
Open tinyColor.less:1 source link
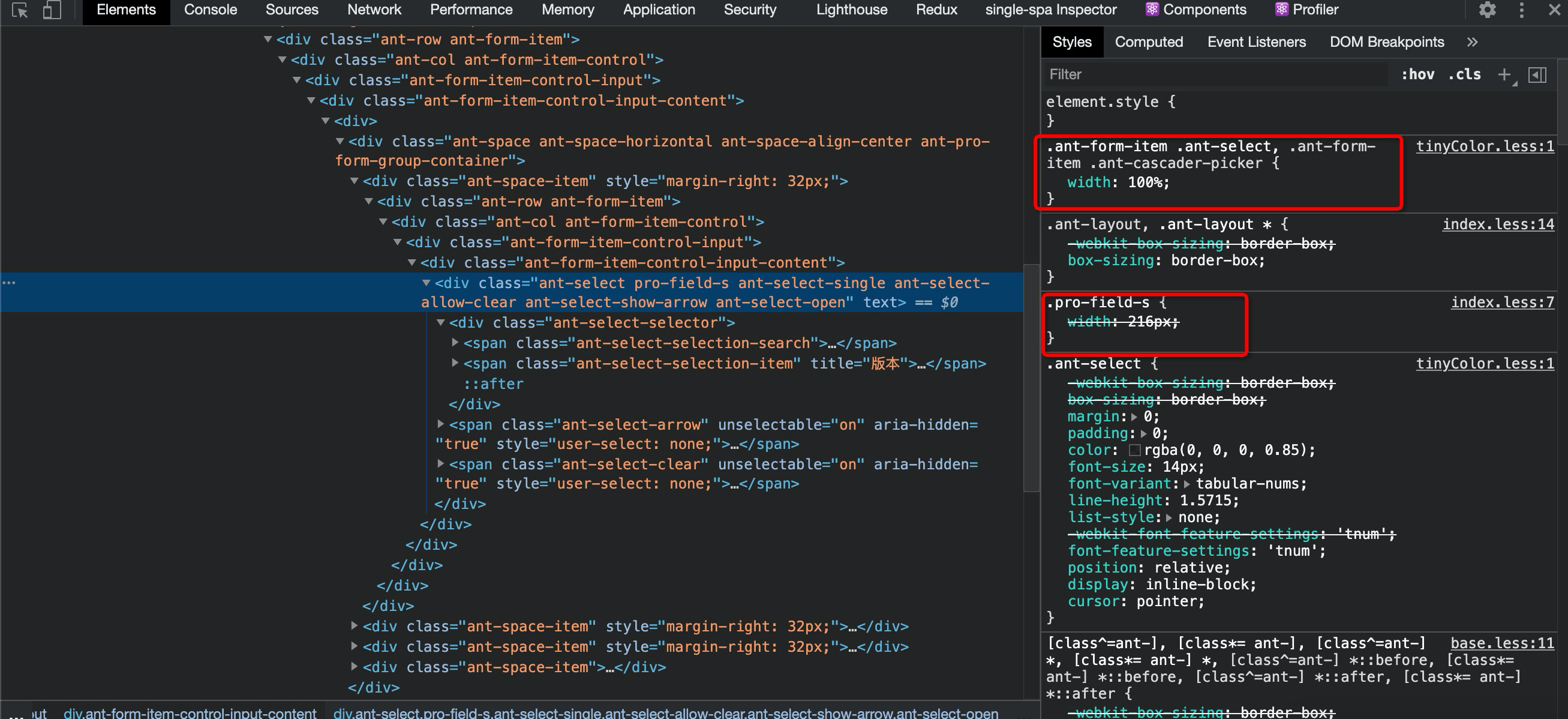point(1485,145)
